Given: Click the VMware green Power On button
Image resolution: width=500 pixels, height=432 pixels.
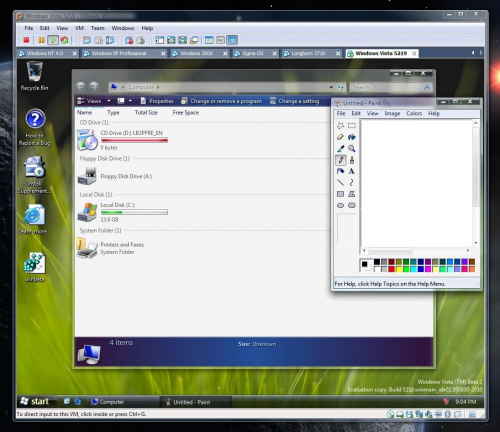Looking at the screenshot, I should 53,40.
